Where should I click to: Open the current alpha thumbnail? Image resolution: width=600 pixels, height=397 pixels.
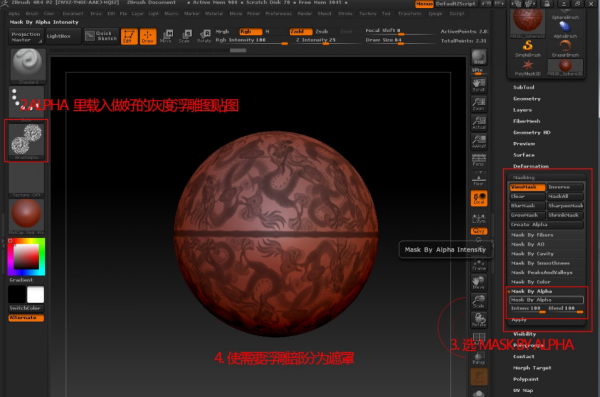coord(26,141)
